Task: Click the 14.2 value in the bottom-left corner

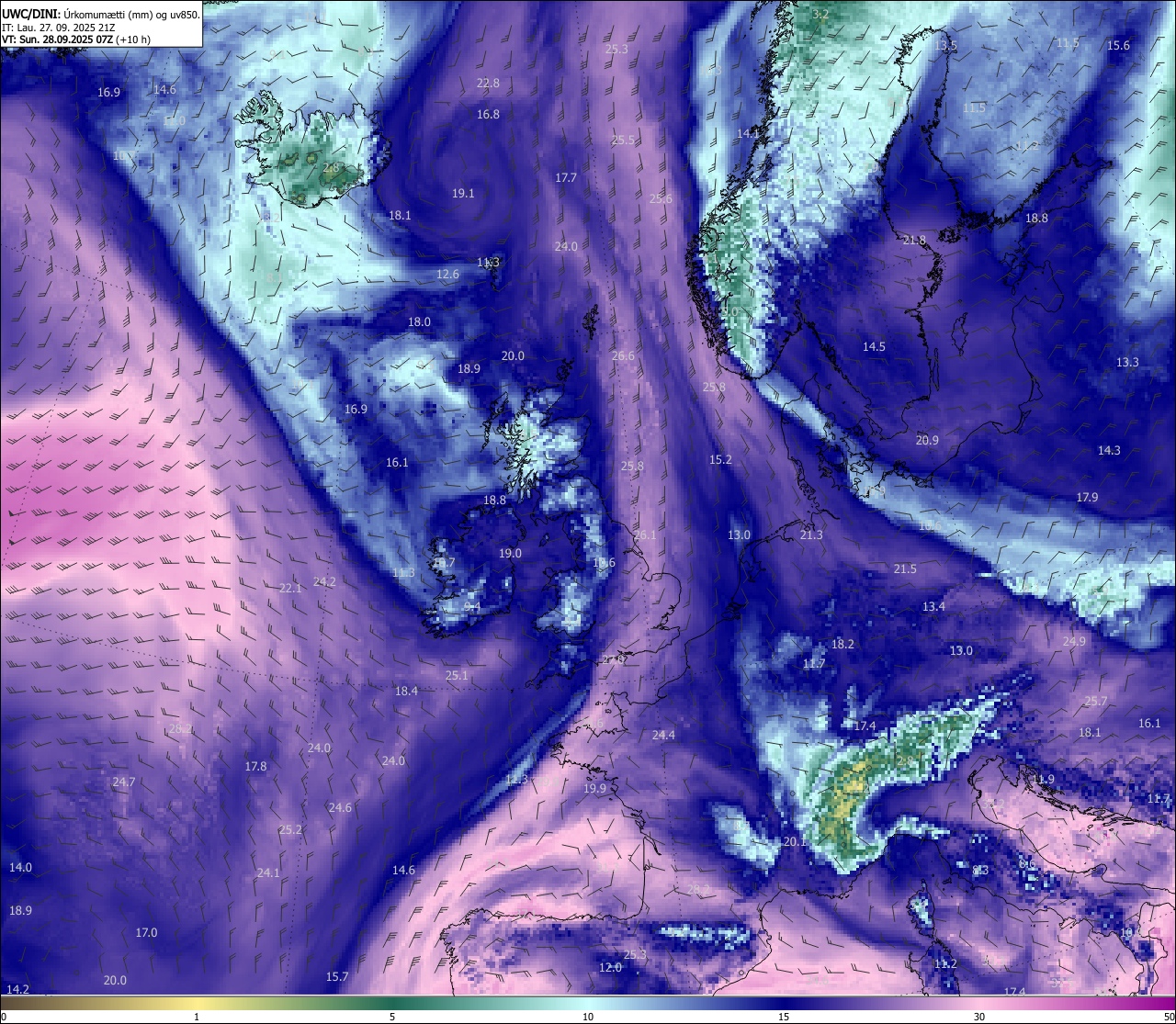Action: click(17, 989)
